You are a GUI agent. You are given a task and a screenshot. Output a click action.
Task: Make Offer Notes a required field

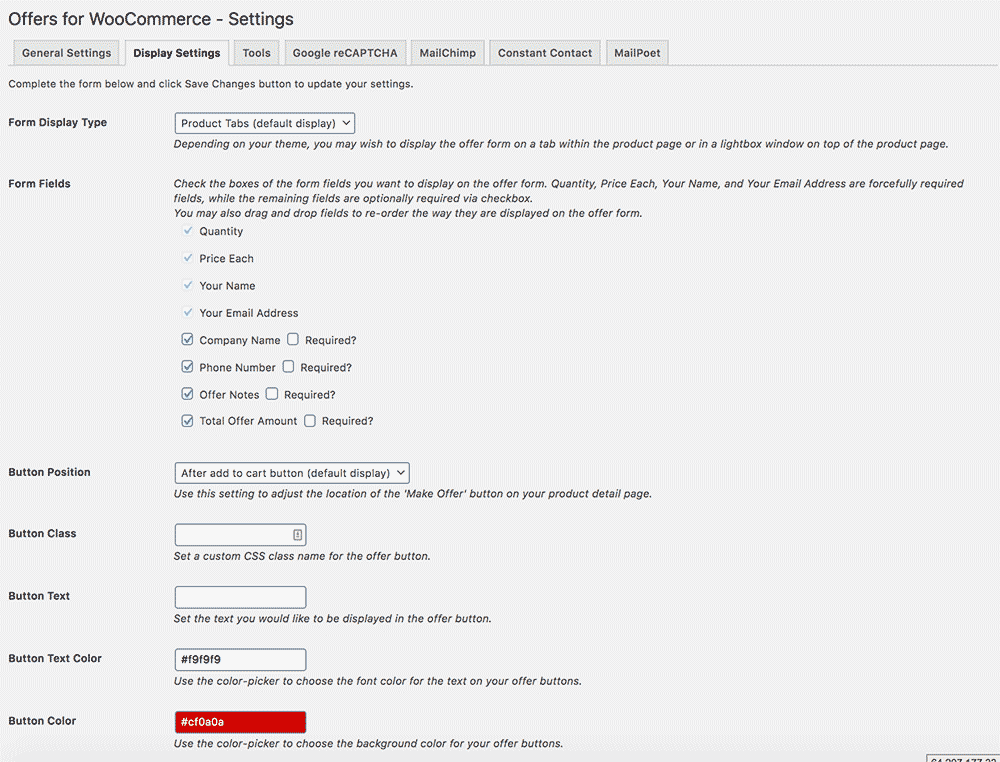tap(272, 394)
